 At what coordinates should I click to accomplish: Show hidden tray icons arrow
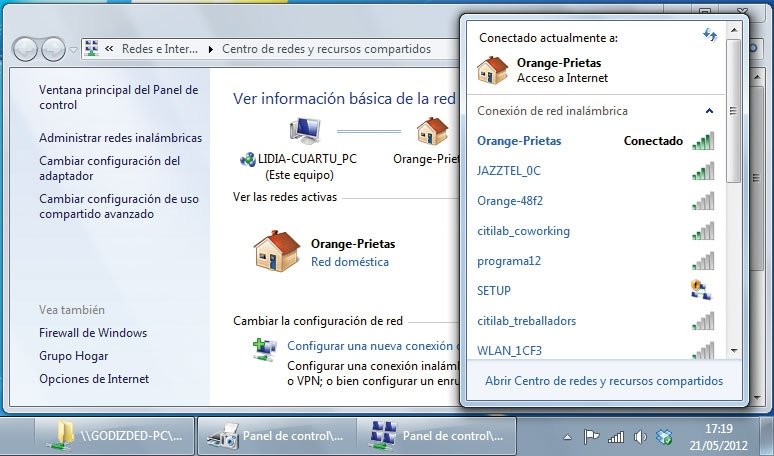(x=568, y=437)
